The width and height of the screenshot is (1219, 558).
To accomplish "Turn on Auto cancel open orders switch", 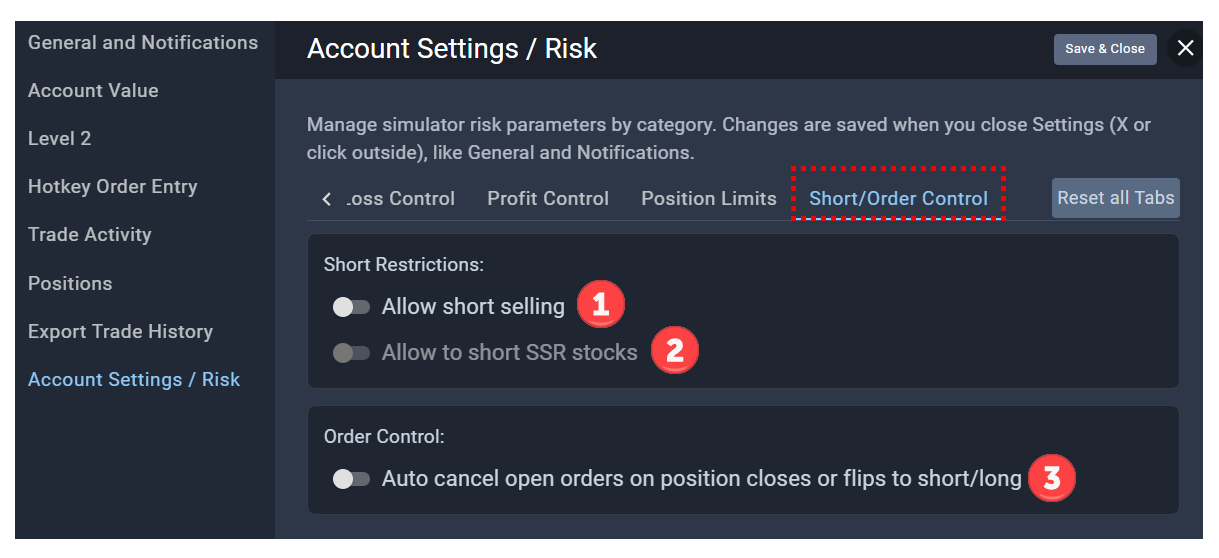I will [x=351, y=479].
